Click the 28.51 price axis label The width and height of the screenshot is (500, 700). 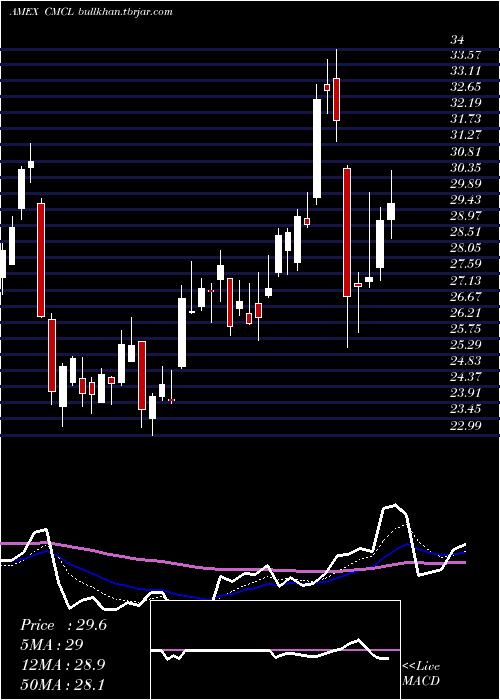(465, 232)
